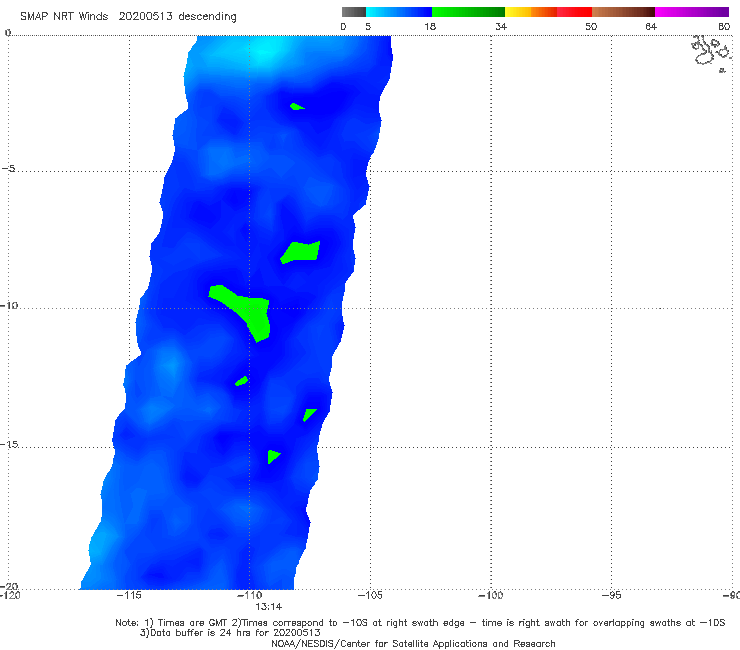Screen dimensions: 740x650
Task: Click the color bar label "34"
Action: tap(501, 27)
